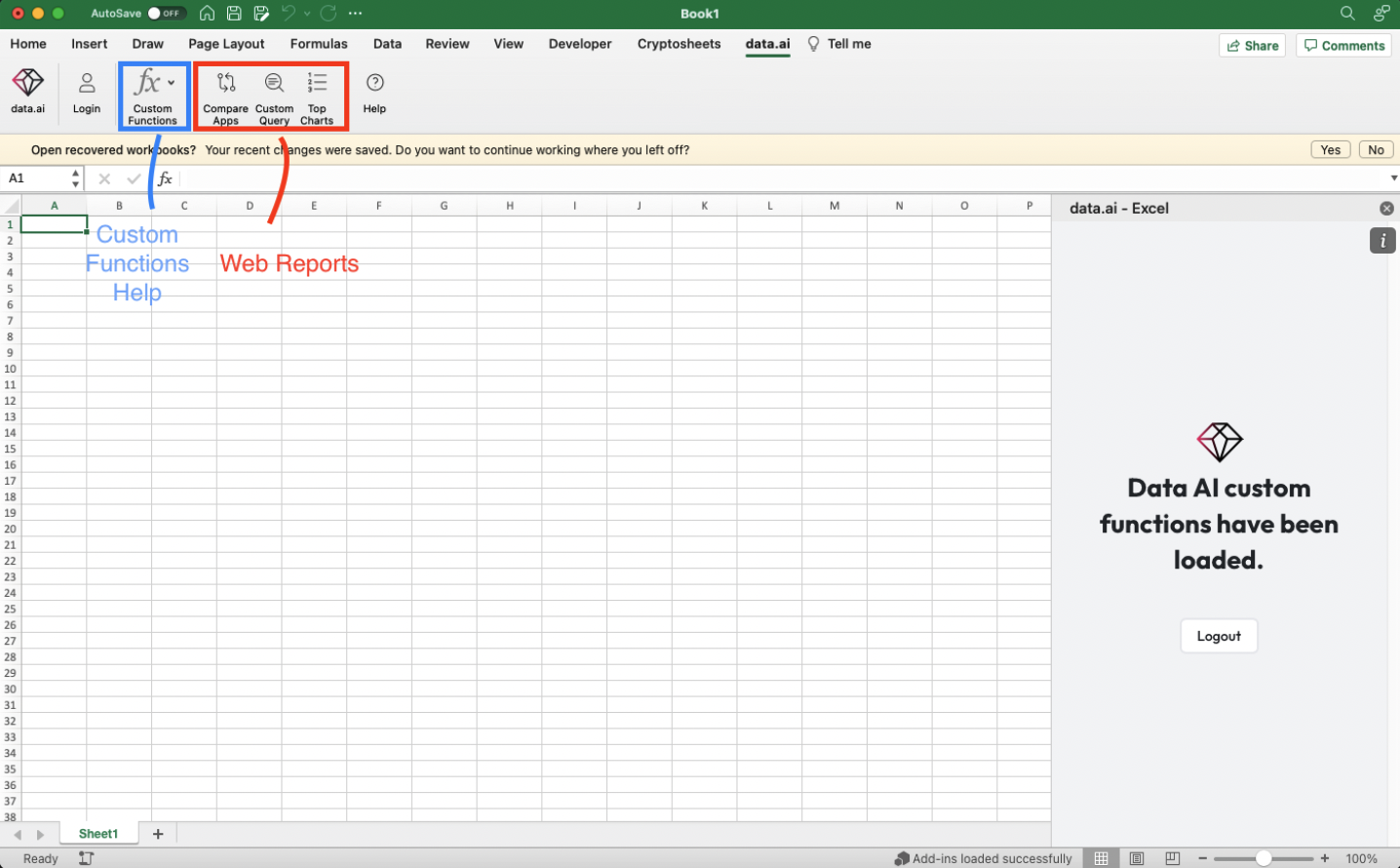The height and width of the screenshot is (868, 1400).
Task: Open info icon in data.ai pane
Action: click(1382, 240)
